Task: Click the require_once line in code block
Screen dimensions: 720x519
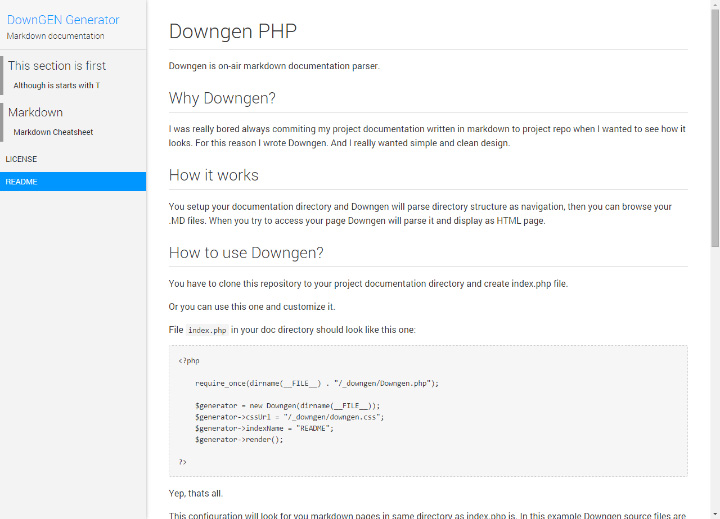Action: pos(317,383)
